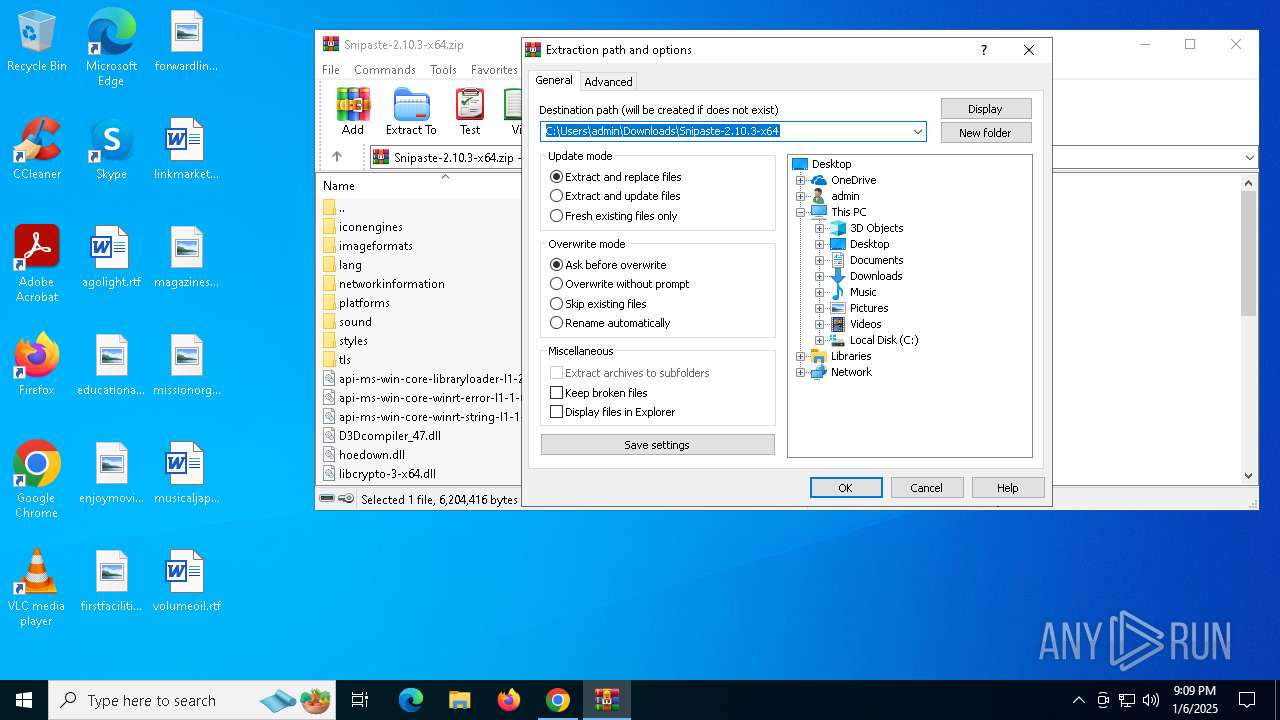
Task: Select Rename automatically option
Action: 610,323
